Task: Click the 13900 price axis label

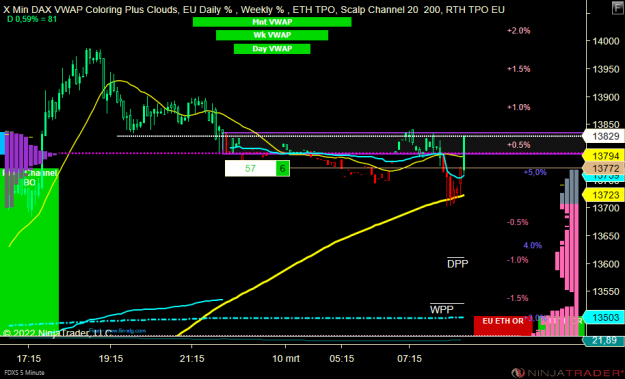Action: pyautogui.click(x=606, y=97)
